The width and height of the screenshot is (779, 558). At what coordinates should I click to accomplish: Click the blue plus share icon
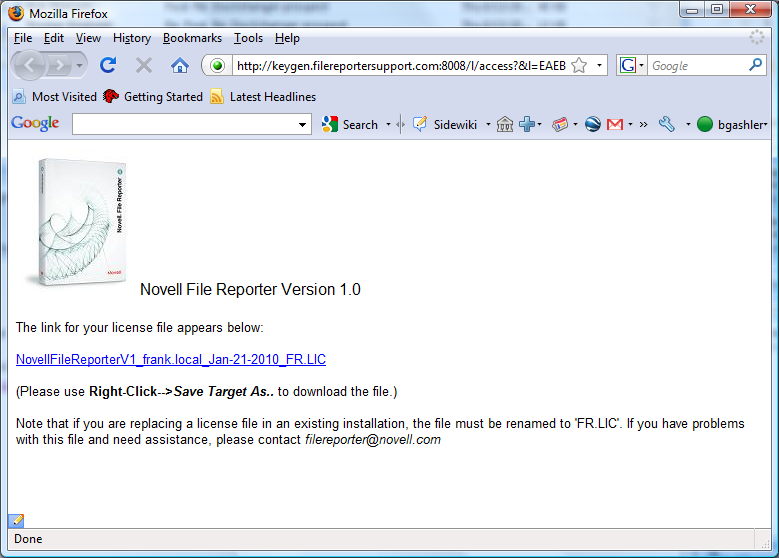527,124
